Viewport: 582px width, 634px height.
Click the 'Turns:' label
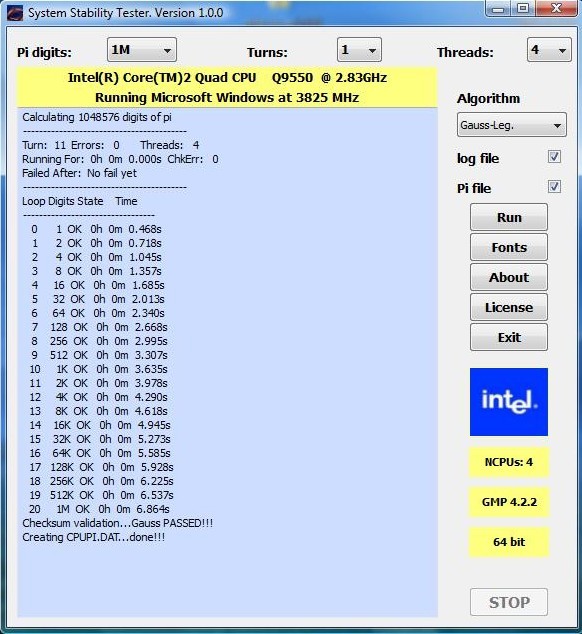coord(267,53)
